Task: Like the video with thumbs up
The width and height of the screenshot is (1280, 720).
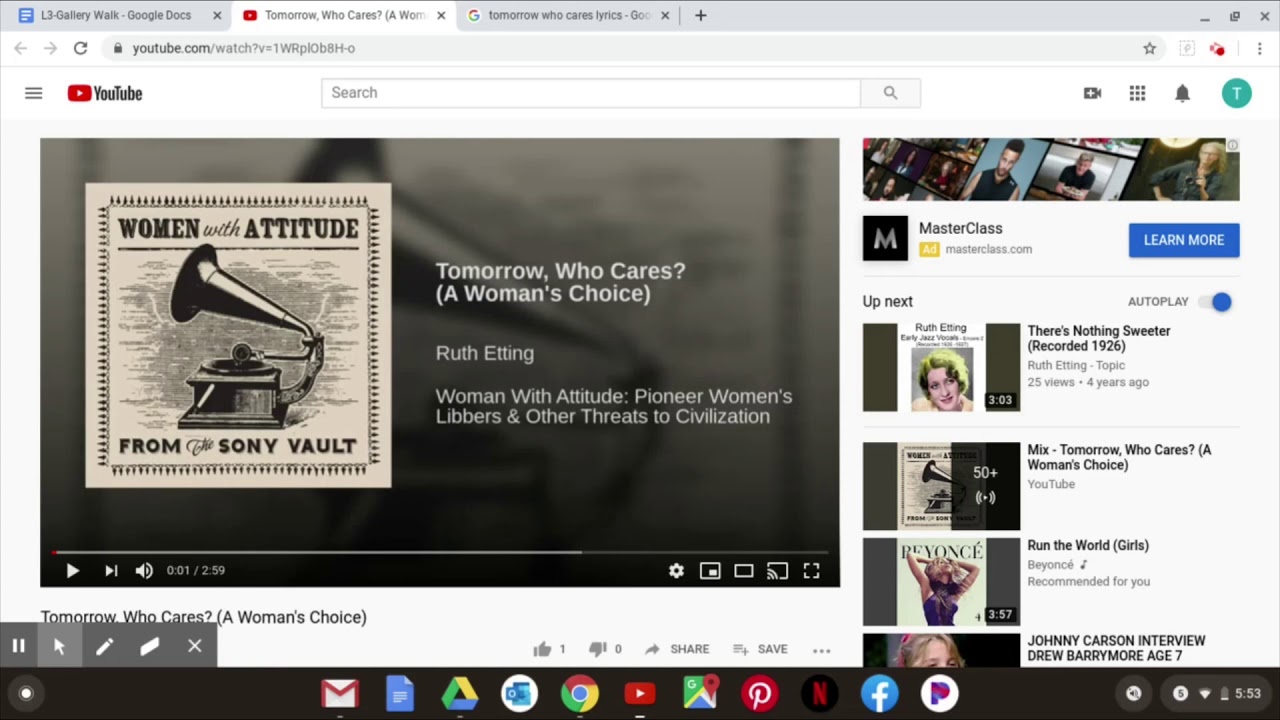Action: pos(542,649)
